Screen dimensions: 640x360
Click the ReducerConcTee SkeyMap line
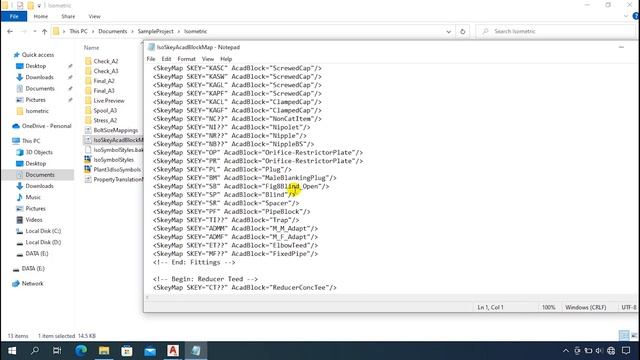point(245,288)
